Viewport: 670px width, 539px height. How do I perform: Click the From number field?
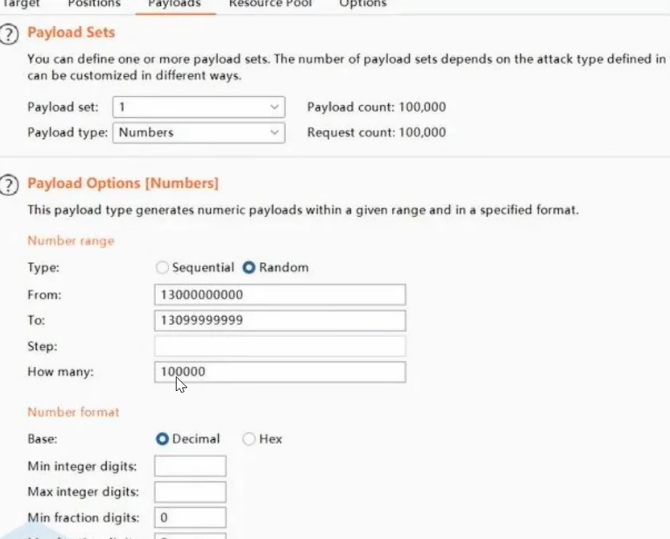coord(280,295)
